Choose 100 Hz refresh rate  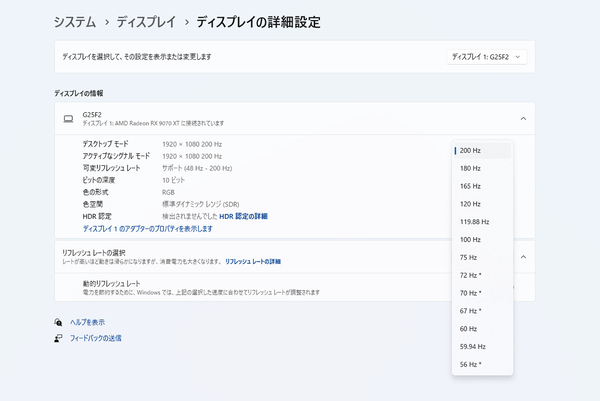483,240
